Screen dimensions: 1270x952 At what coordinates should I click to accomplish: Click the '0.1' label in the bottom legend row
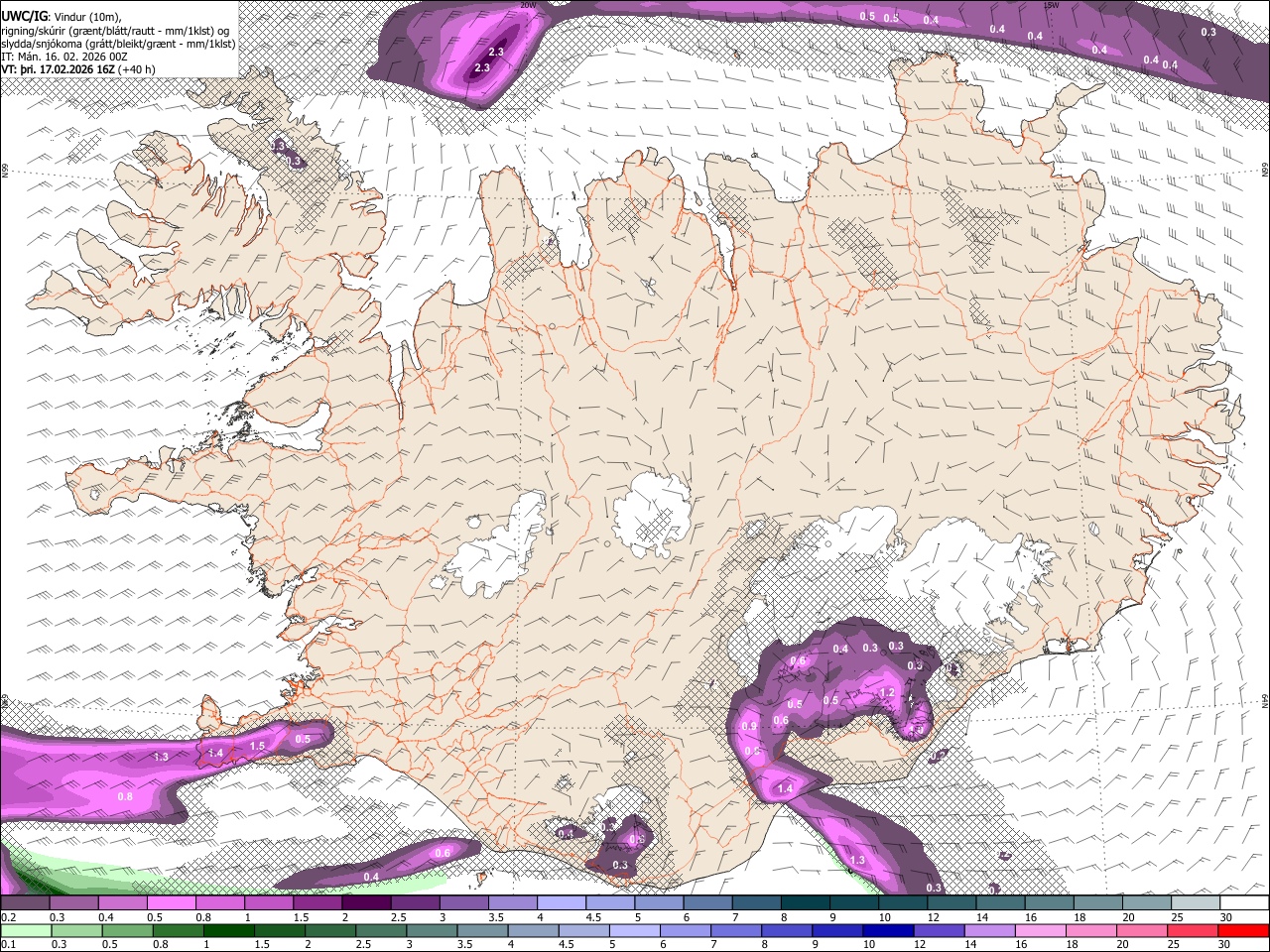click(9, 945)
